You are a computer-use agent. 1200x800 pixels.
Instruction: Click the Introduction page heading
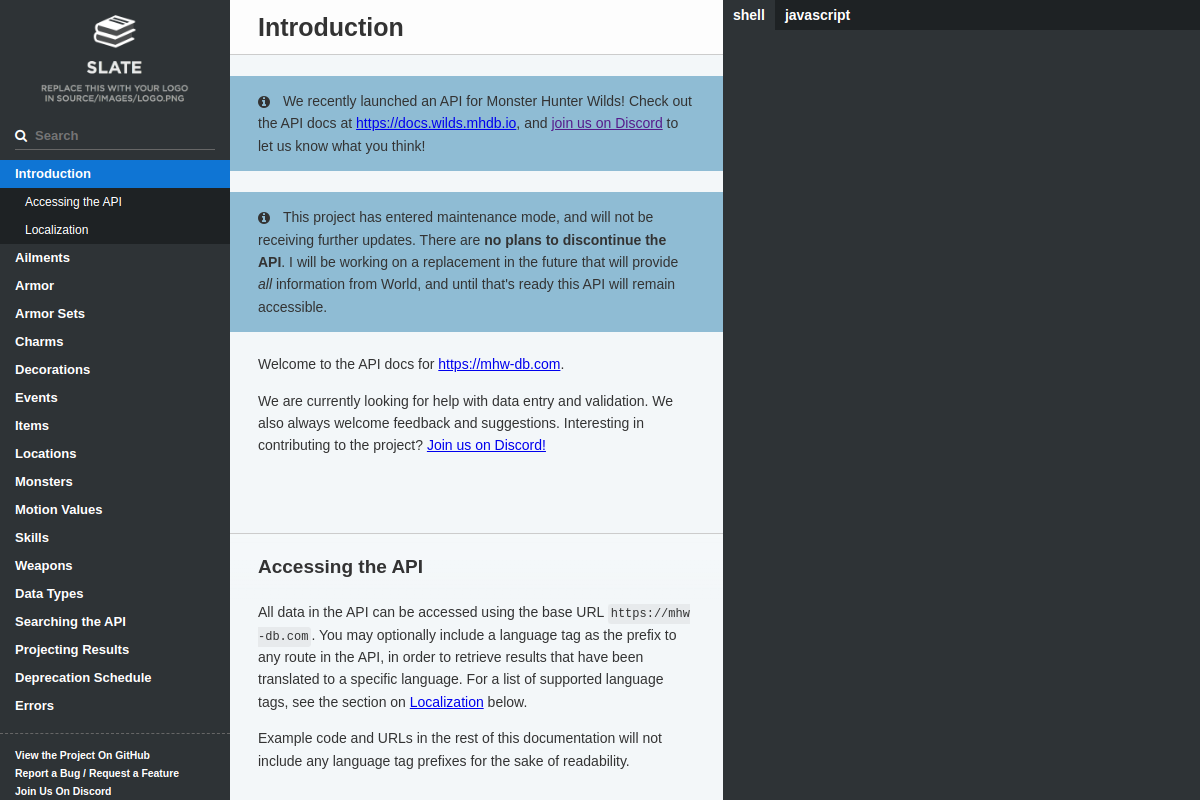coord(331,27)
